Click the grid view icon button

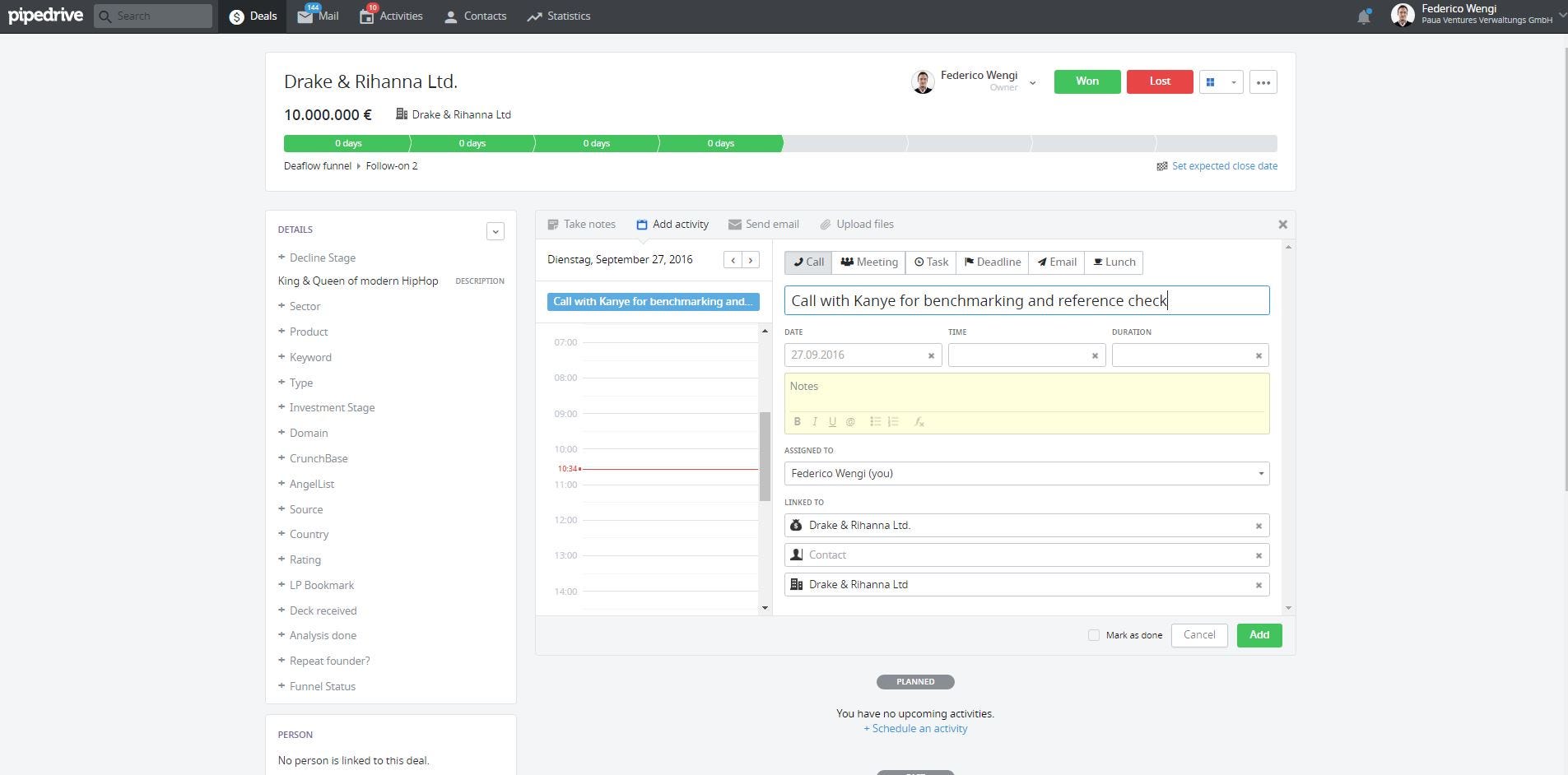pos(1211,82)
